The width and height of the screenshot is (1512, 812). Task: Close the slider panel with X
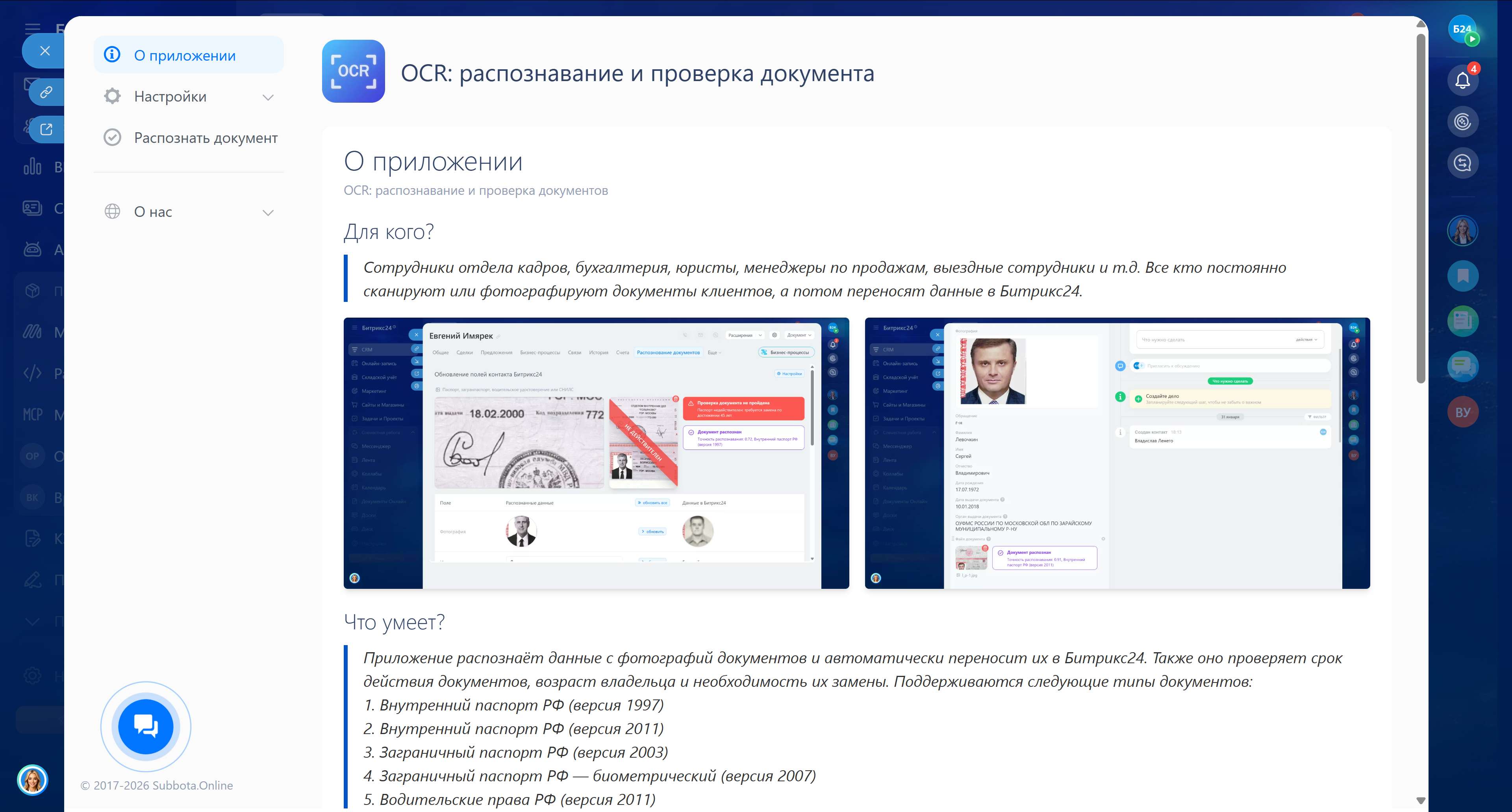point(44,50)
